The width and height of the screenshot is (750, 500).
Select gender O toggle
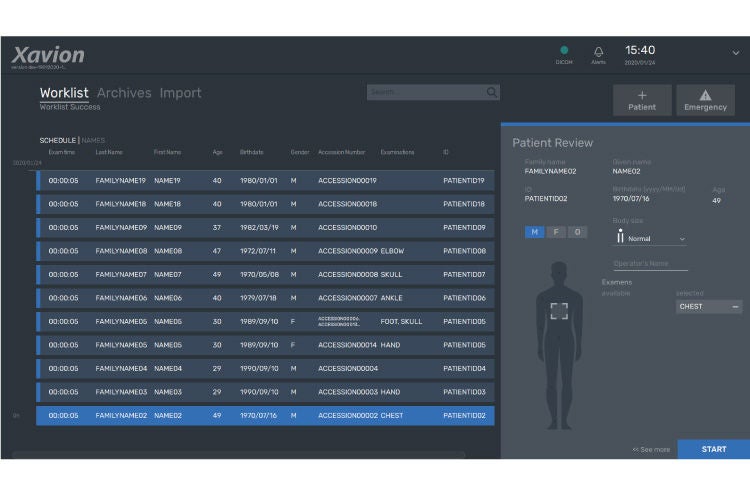577,232
